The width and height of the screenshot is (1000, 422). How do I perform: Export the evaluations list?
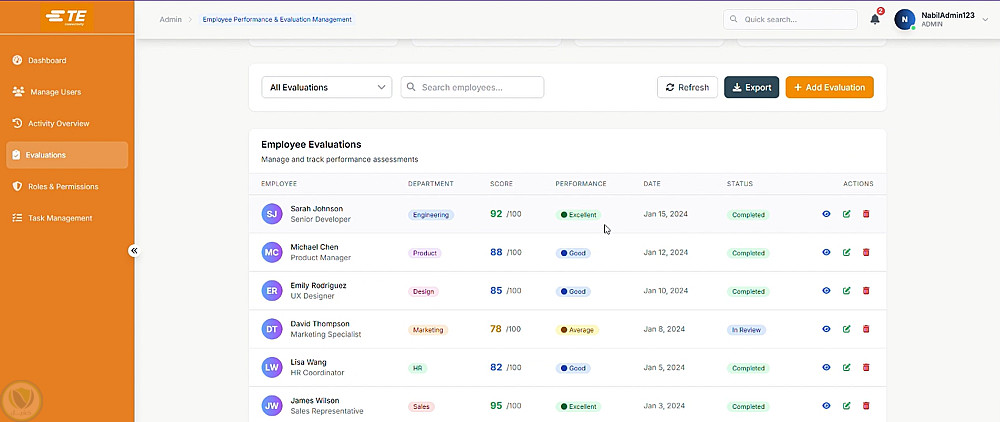(x=751, y=88)
